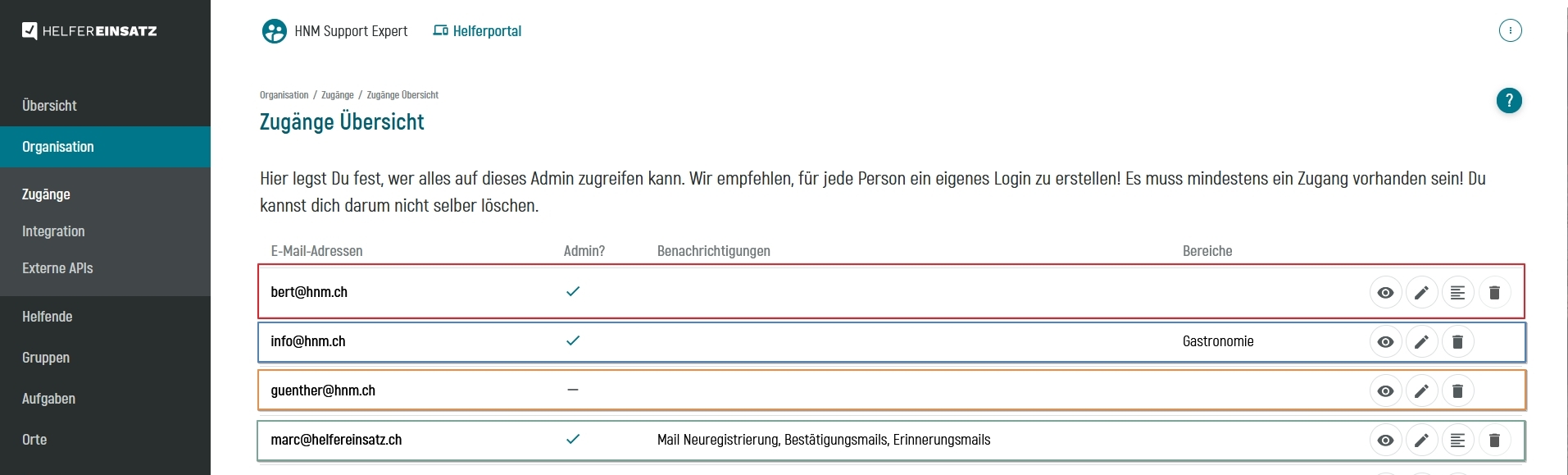Edit guenther@hnm.ch using the pencil icon

1422,391
